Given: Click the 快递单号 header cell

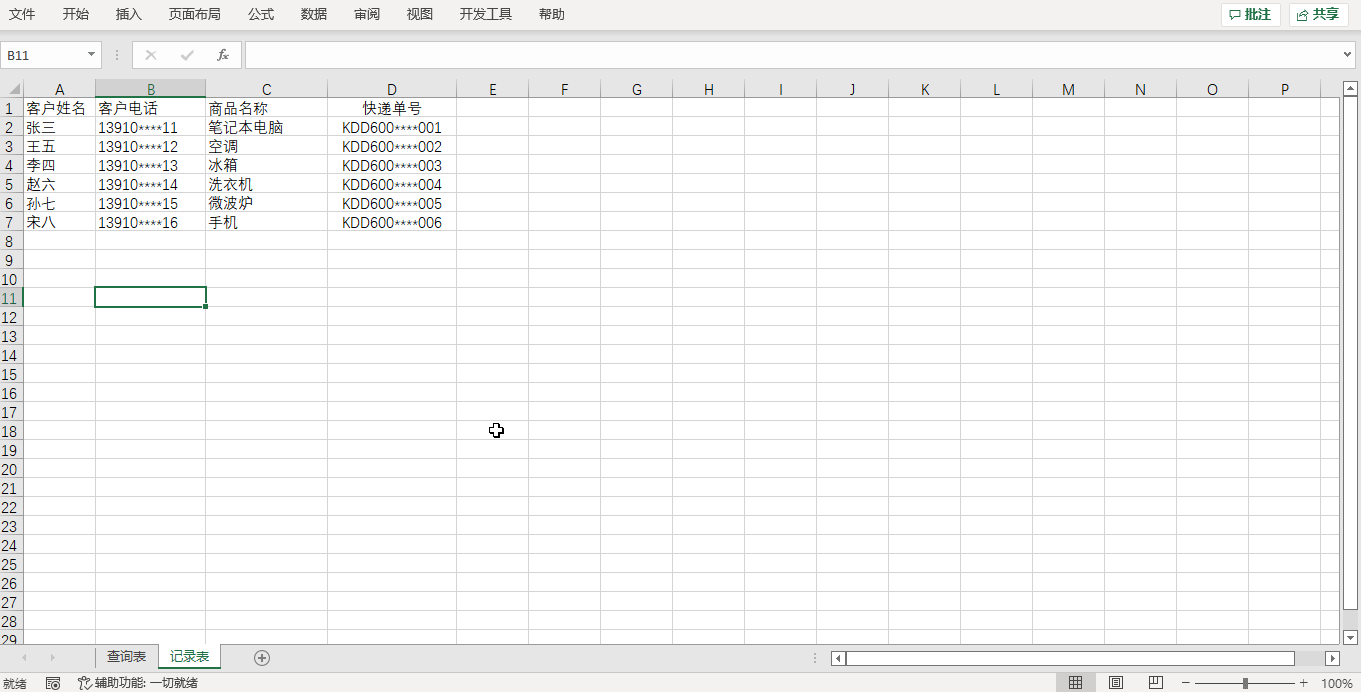Looking at the screenshot, I should (x=392, y=108).
